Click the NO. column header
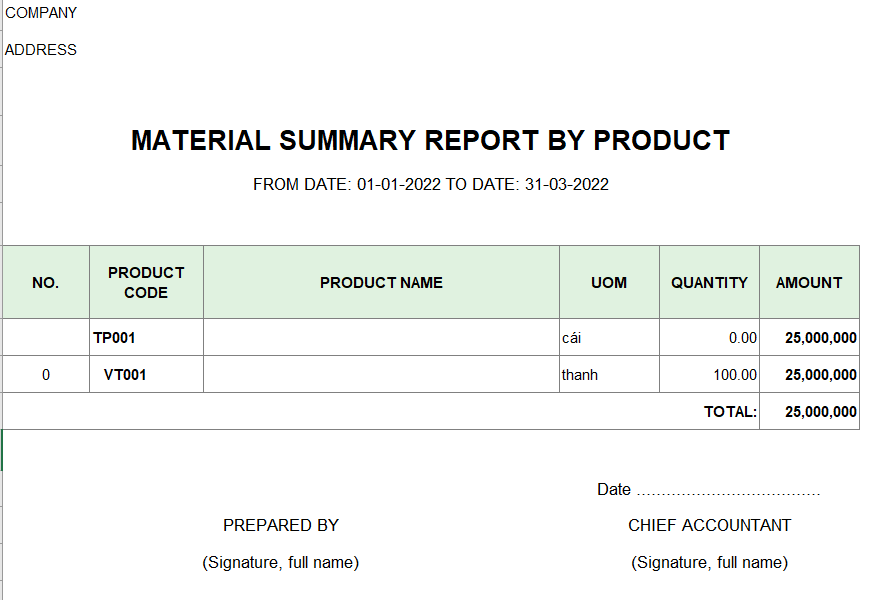This screenshot has height=600, width=877. pos(46,282)
